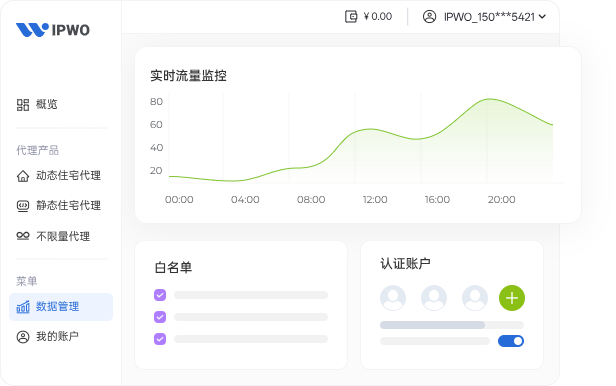
Task: Click the 实时流量监控 chart title
Action: pyautogui.click(x=188, y=76)
